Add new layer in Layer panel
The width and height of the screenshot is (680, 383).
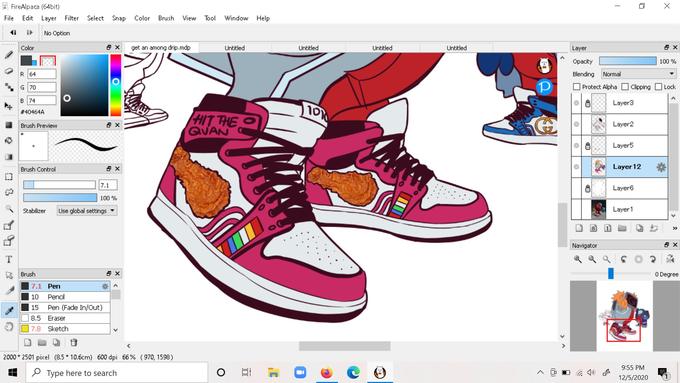click(x=579, y=228)
